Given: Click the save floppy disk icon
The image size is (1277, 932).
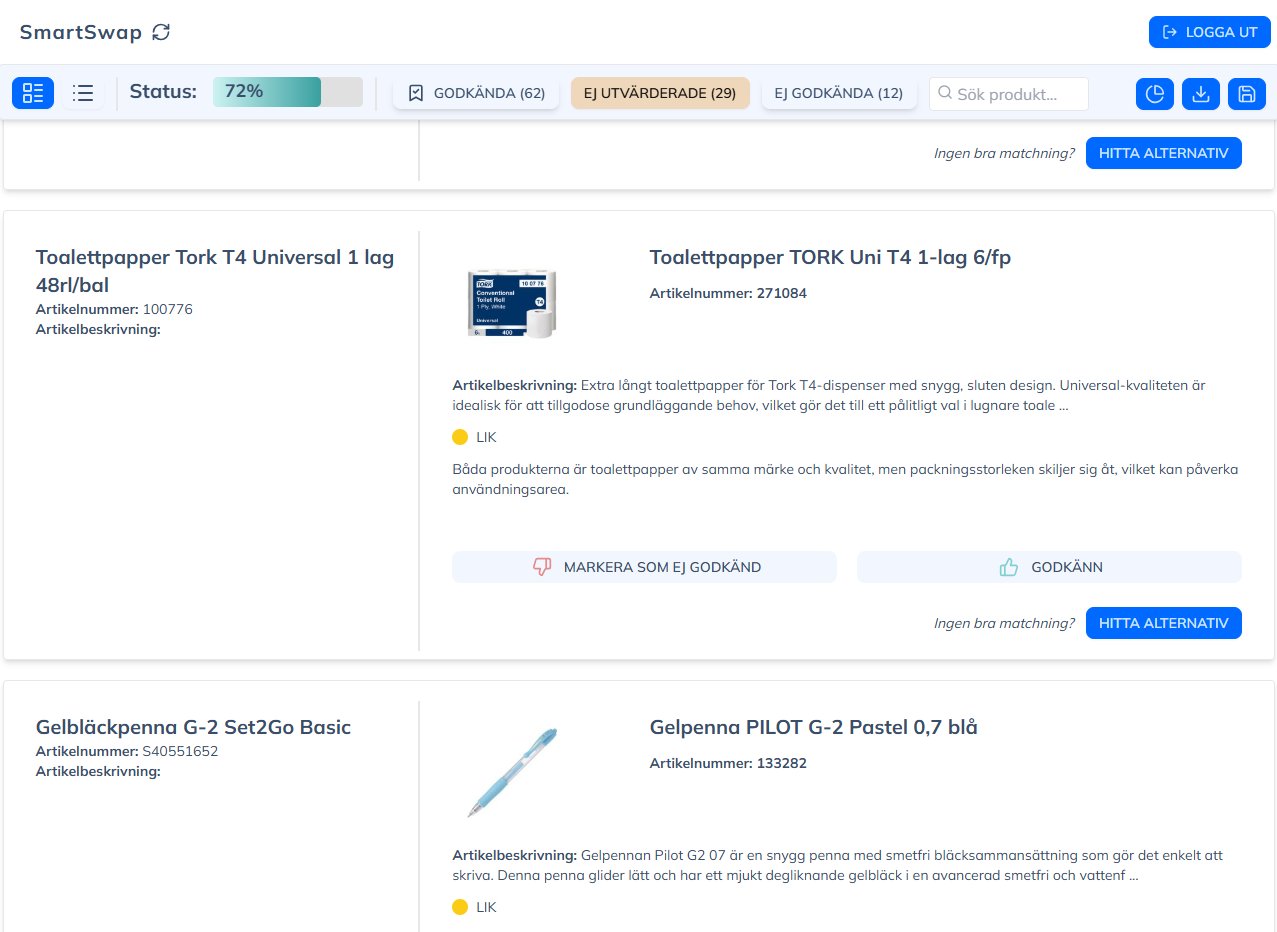Looking at the screenshot, I should (1247, 94).
